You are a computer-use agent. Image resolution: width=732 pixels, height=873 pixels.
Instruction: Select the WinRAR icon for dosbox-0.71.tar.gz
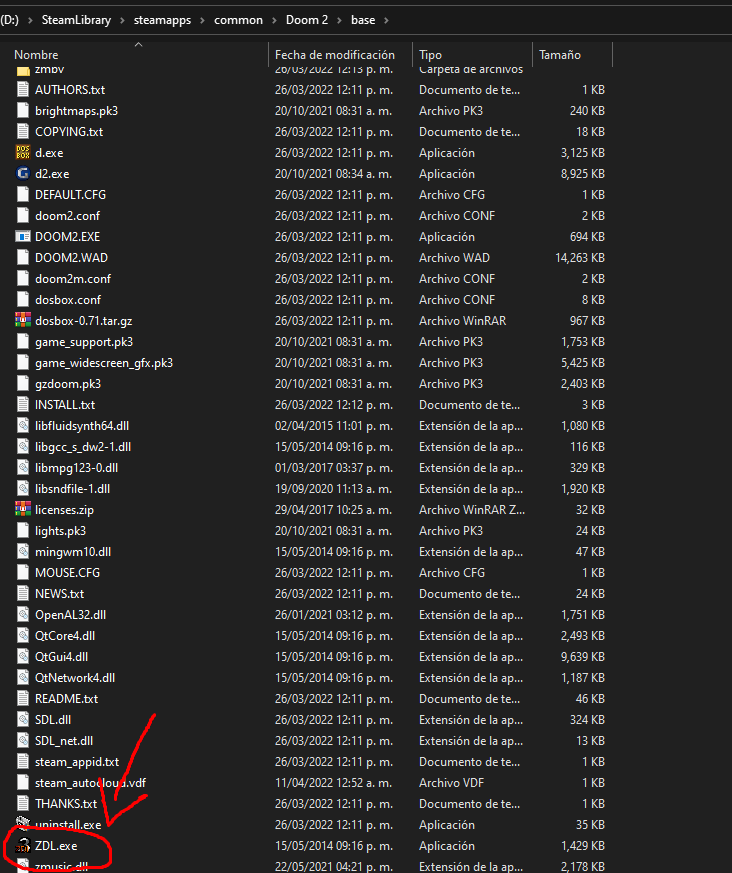(x=23, y=321)
